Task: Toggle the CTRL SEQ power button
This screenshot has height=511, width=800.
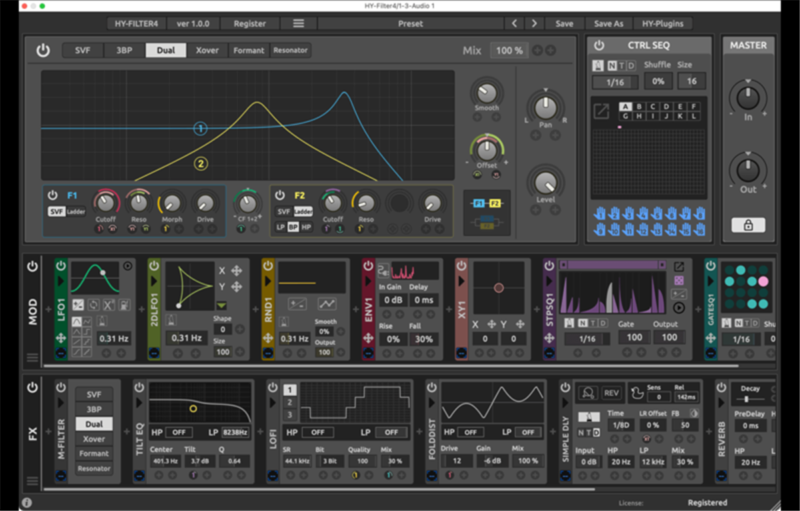Action: (x=599, y=45)
